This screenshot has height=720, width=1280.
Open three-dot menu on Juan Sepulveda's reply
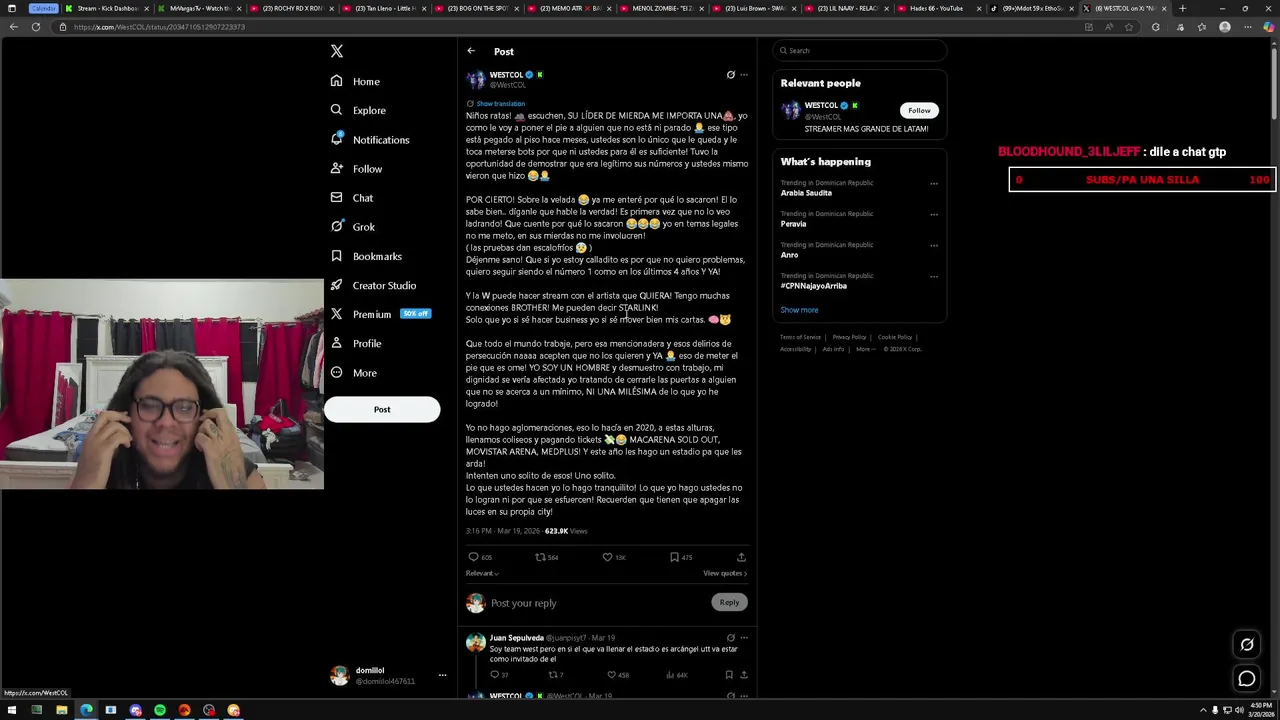[x=743, y=638]
